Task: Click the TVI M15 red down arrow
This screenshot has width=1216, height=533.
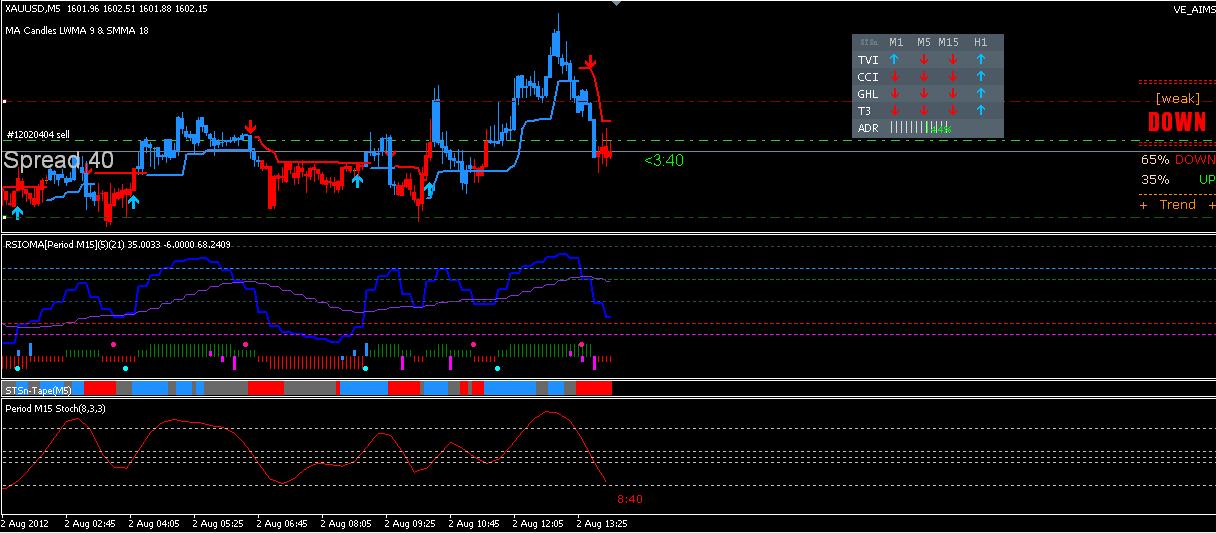Action: [x=952, y=60]
